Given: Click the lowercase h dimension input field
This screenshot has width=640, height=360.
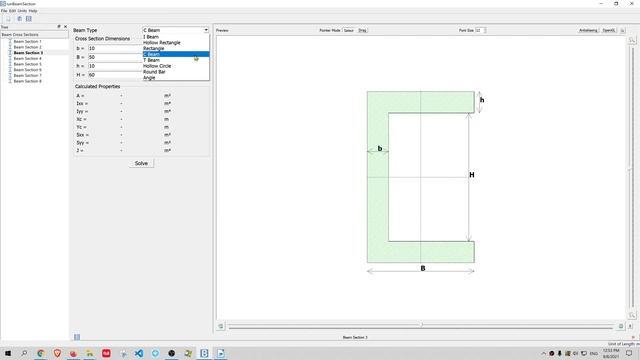Looking at the screenshot, I should [x=115, y=66].
